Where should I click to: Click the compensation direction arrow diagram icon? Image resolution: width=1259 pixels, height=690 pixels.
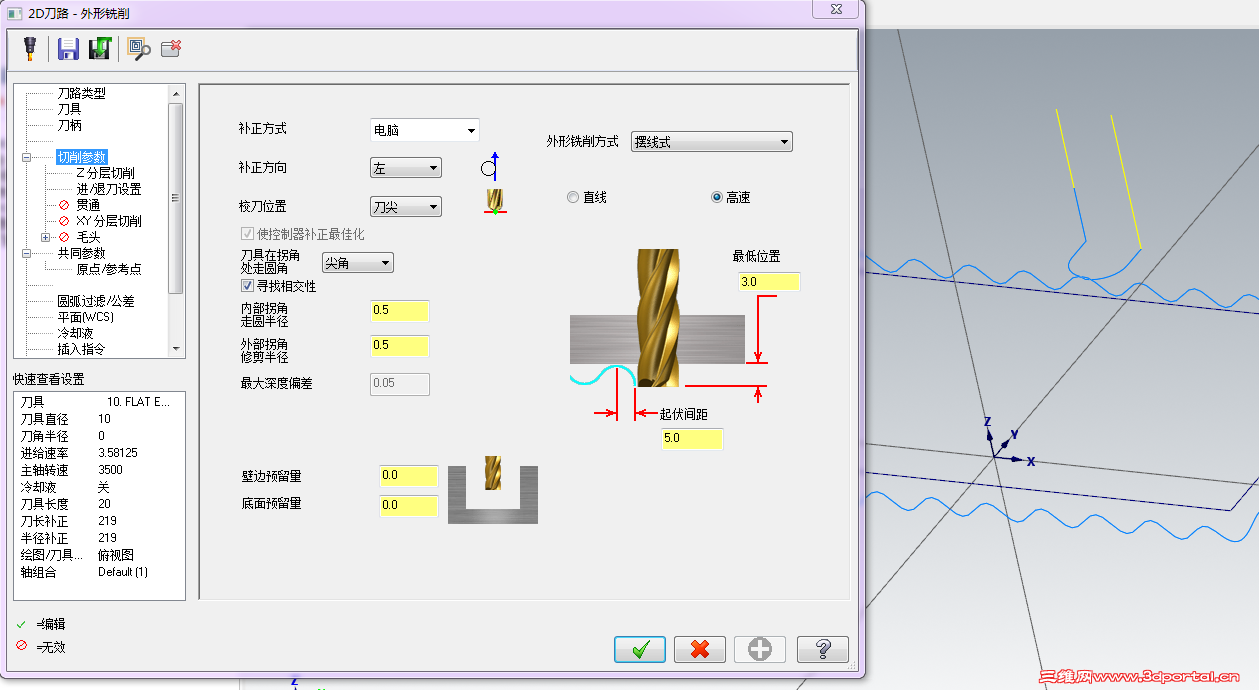(x=490, y=168)
